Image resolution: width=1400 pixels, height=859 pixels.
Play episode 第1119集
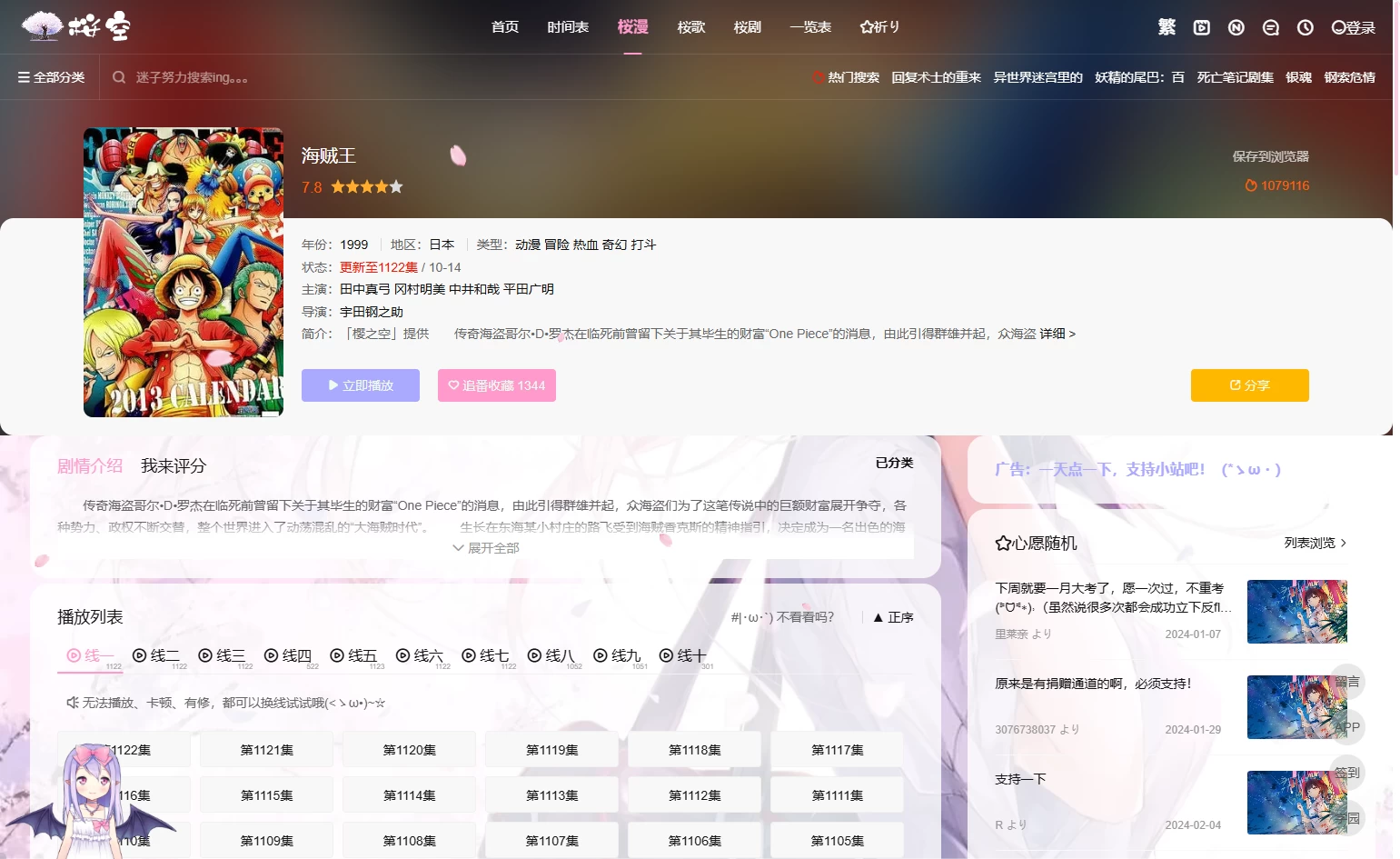(552, 750)
